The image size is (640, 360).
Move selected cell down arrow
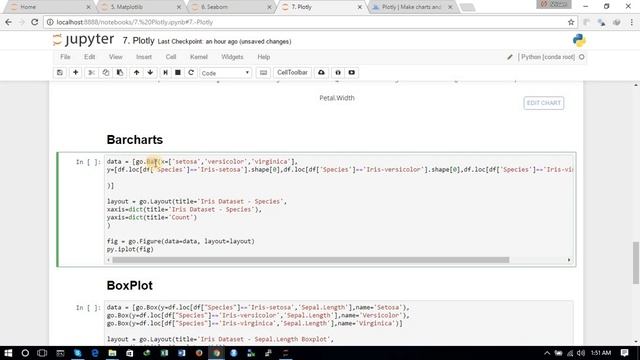tap(150, 73)
